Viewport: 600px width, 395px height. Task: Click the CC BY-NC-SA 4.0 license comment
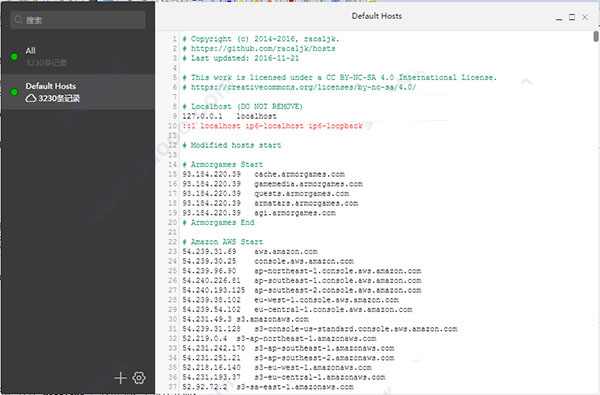tap(340, 78)
